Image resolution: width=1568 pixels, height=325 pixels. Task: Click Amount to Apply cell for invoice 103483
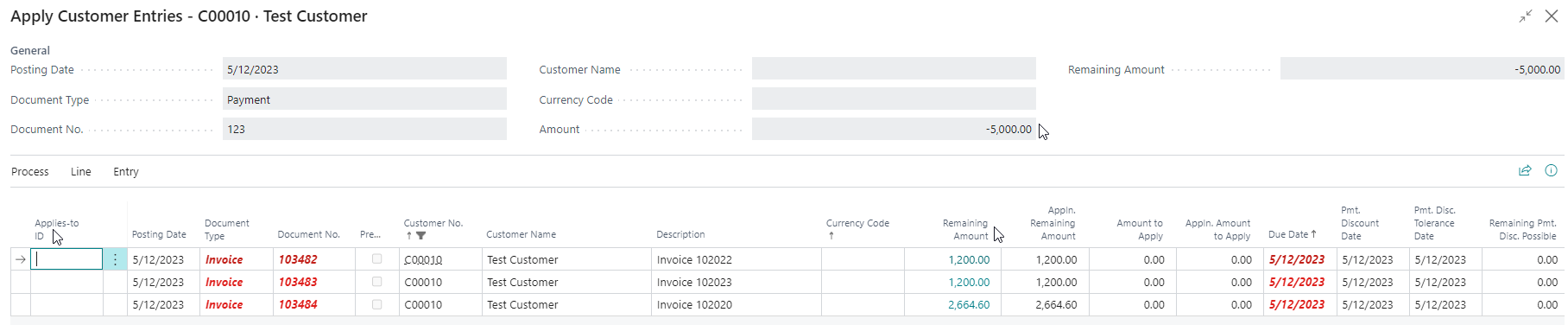pyautogui.click(x=1132, y=282)
